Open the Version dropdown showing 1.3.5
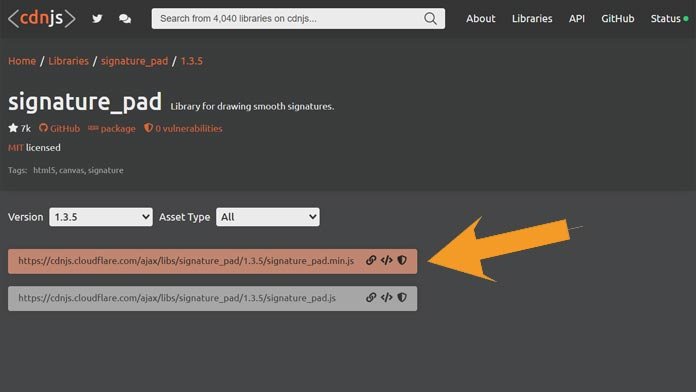The width and height of the screenshot is (696, 392). 101,217
